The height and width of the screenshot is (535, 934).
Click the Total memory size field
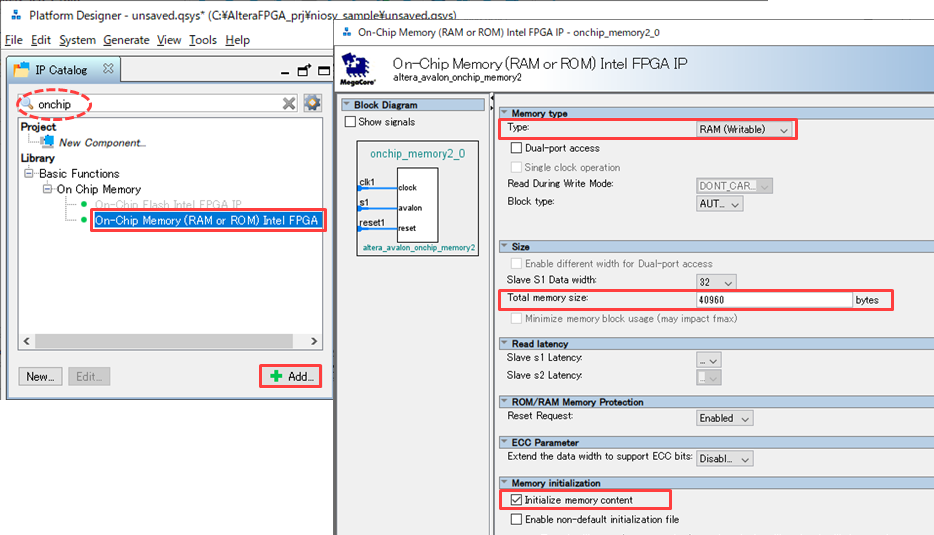[774, 300]
